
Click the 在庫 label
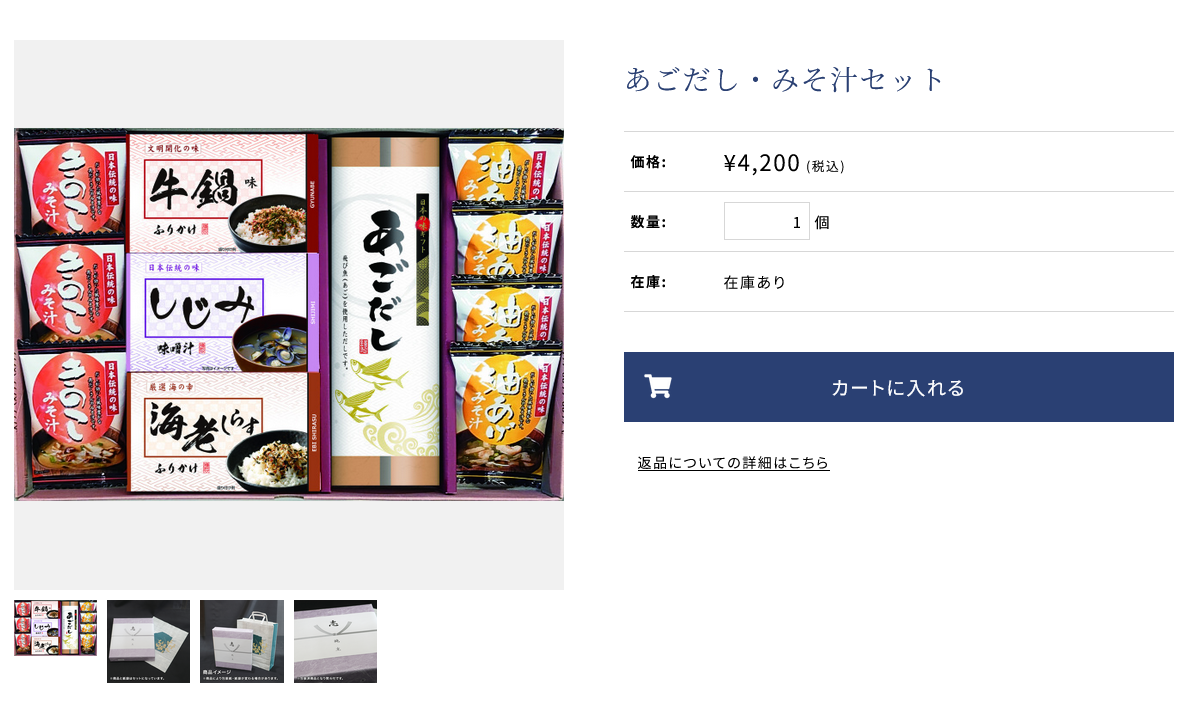[648, 283]
